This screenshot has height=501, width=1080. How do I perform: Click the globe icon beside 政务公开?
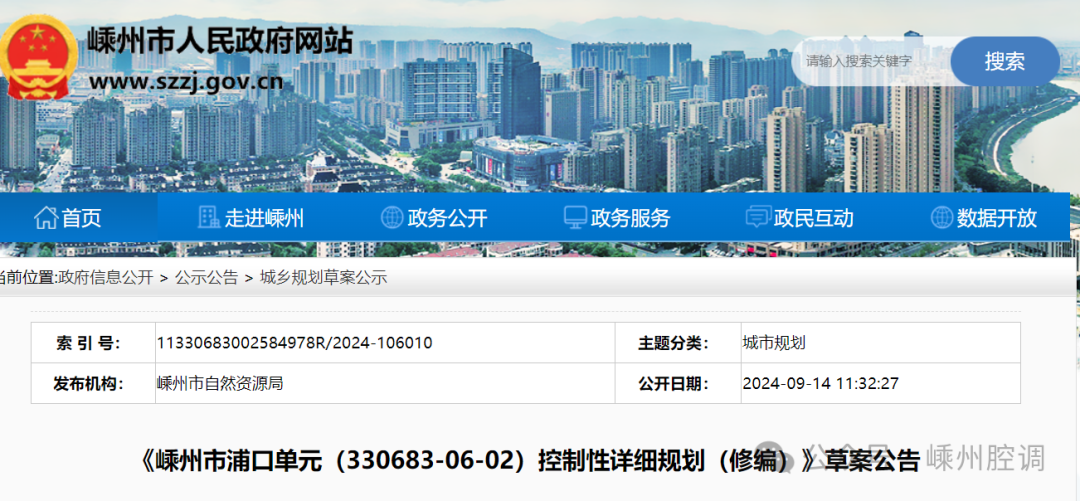[x=392, y=218]
